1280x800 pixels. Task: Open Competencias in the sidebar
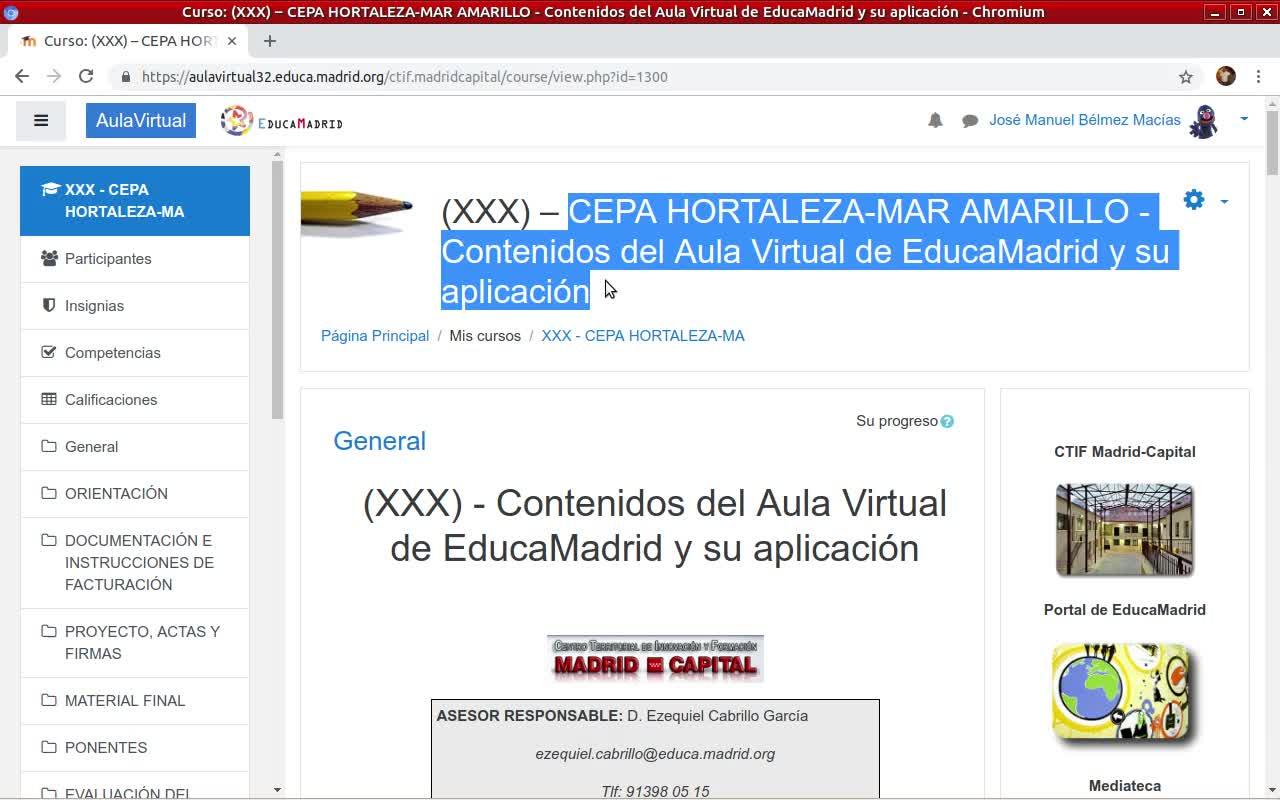pos(135,353)
